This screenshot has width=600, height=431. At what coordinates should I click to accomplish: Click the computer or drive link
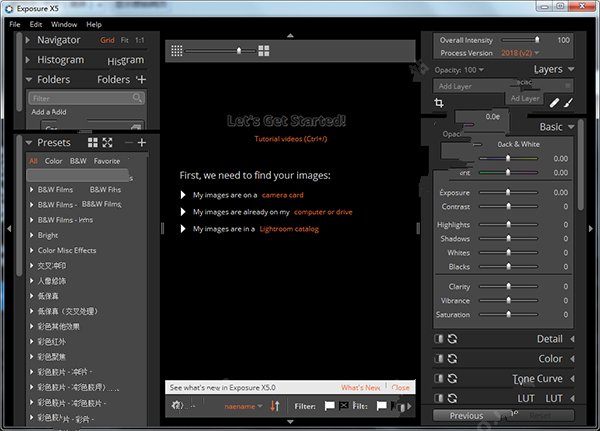(323, 212)
